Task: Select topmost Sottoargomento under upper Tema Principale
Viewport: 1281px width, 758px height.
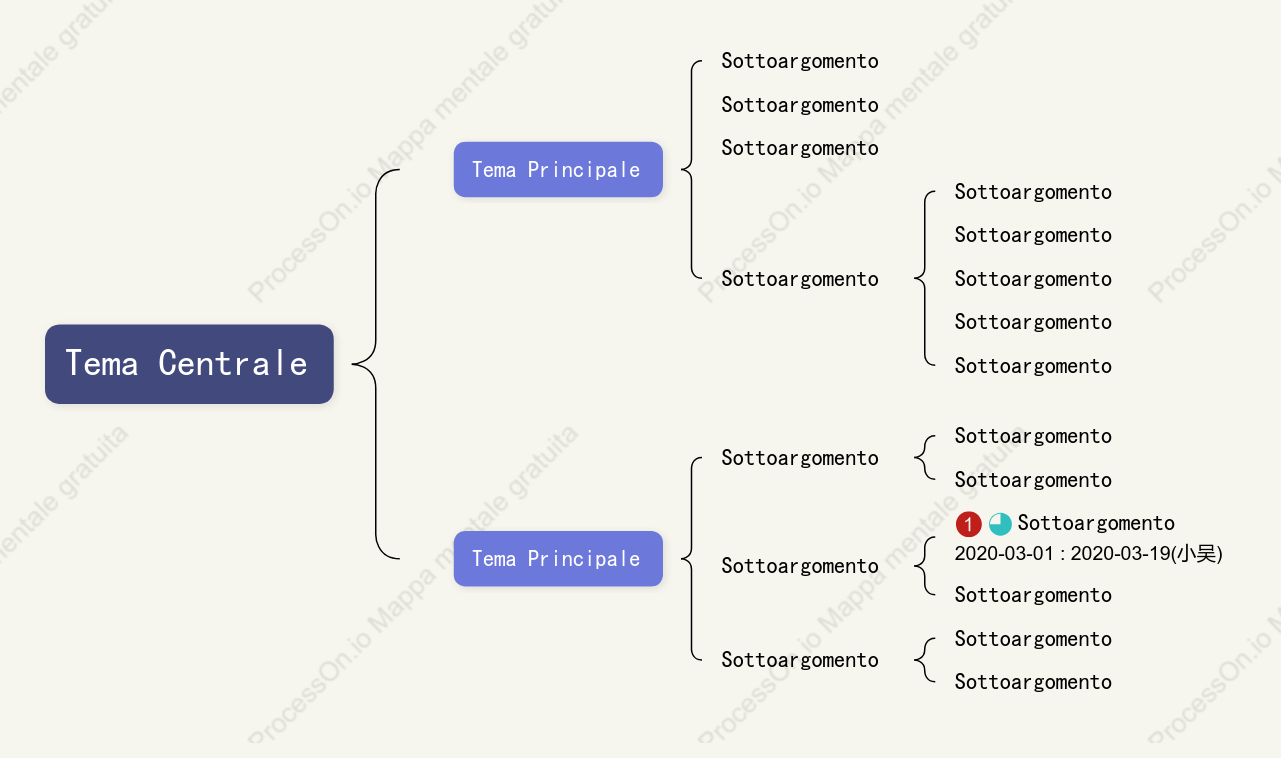Action: [800, 61]
